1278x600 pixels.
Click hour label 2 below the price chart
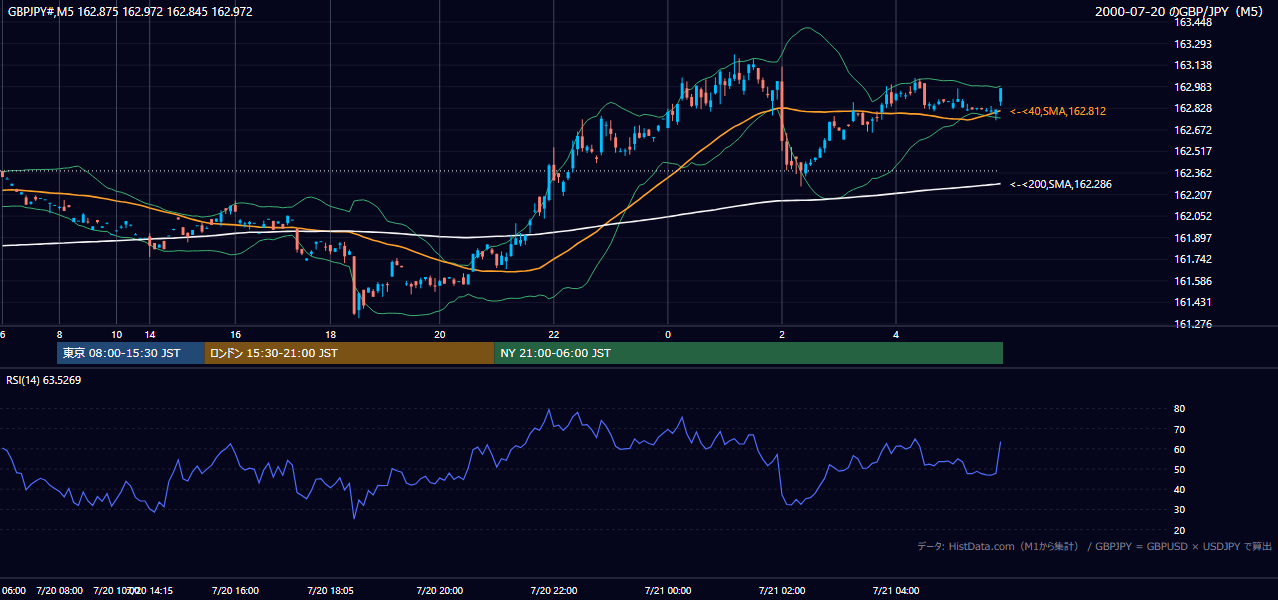pos(782,334)
